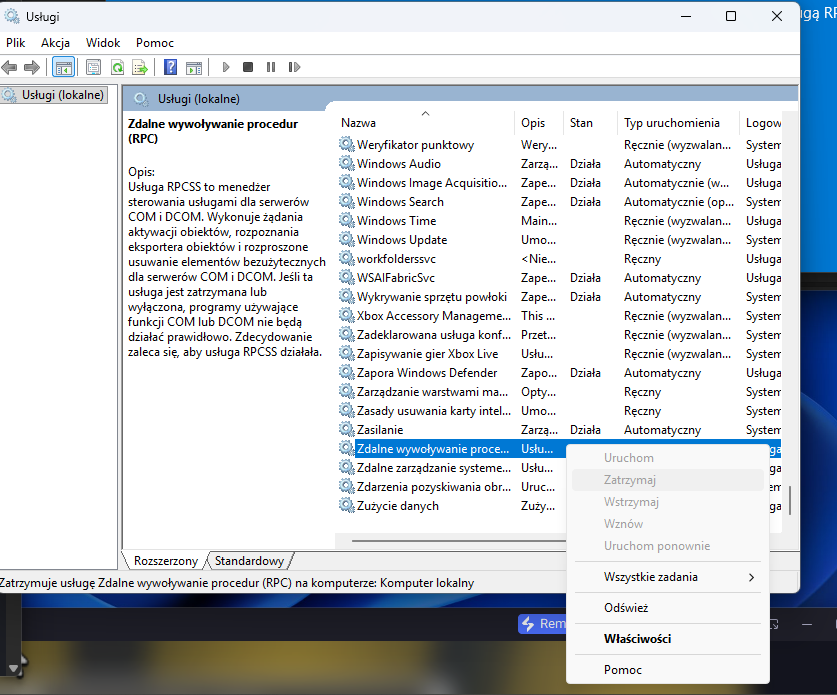Select the Windows Image Acquisition service row
837x695 pixels.
tap(559, 183)
